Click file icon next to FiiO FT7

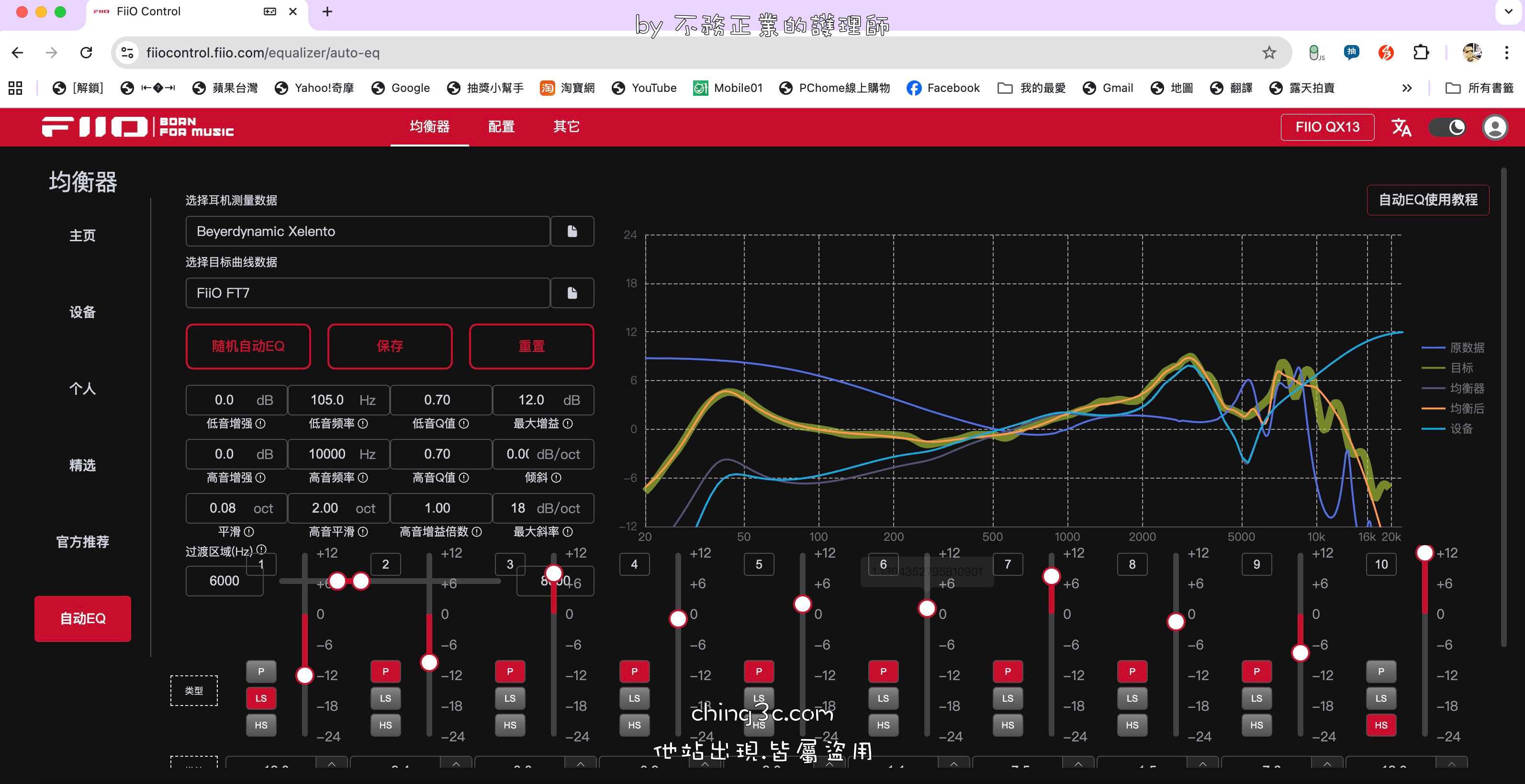(572, 292)
